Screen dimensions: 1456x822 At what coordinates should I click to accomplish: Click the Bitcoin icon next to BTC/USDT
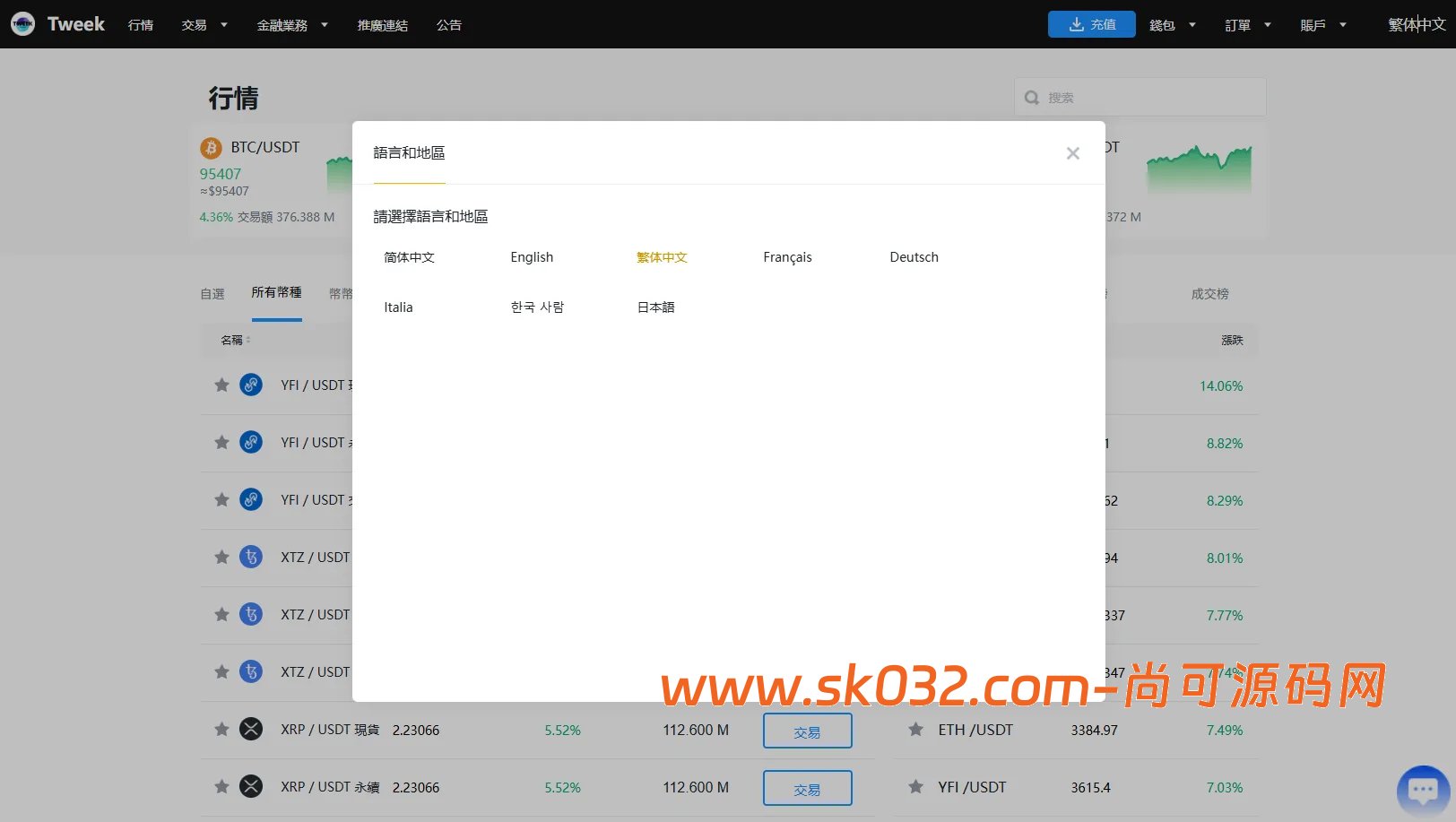(x=212, y=147)
